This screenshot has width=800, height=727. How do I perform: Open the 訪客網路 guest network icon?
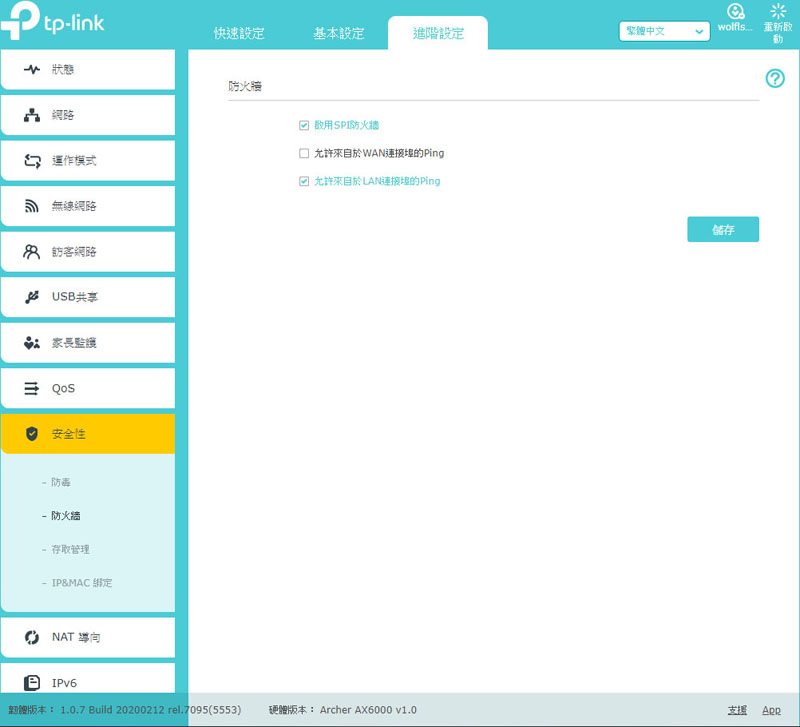point(32,252)
